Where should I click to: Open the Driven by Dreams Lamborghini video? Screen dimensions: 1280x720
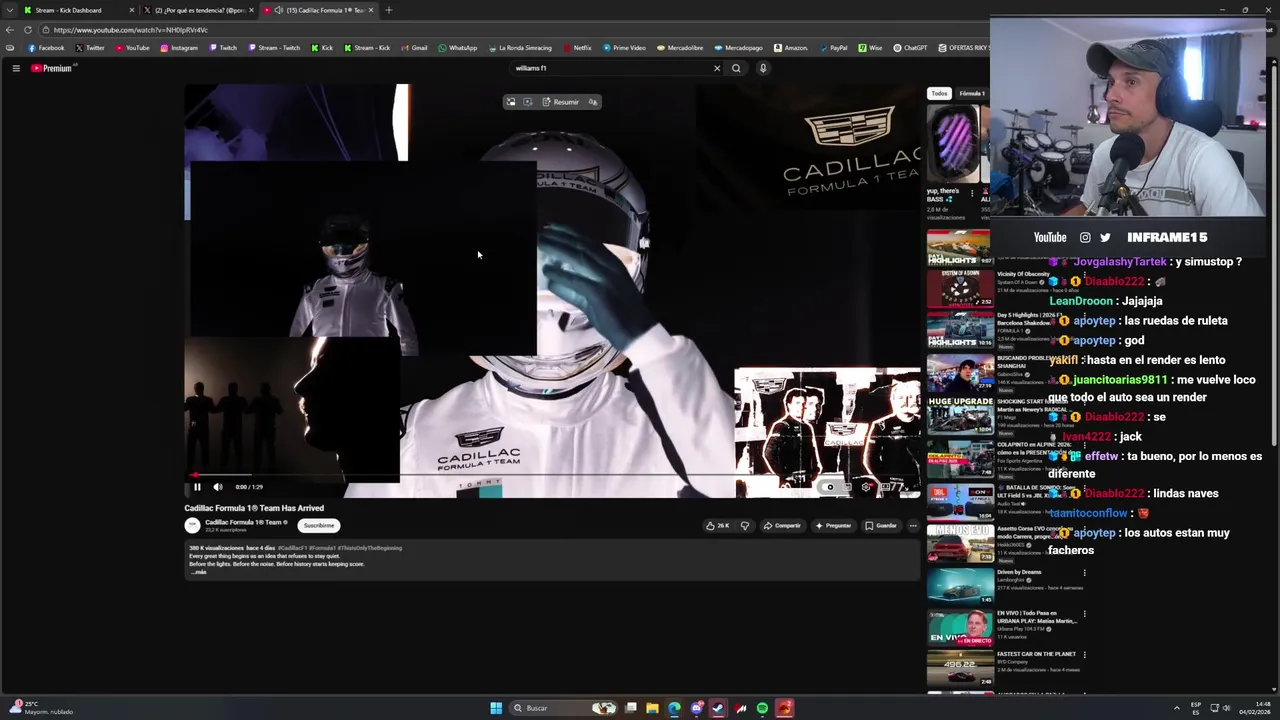(x=960, y=586)
